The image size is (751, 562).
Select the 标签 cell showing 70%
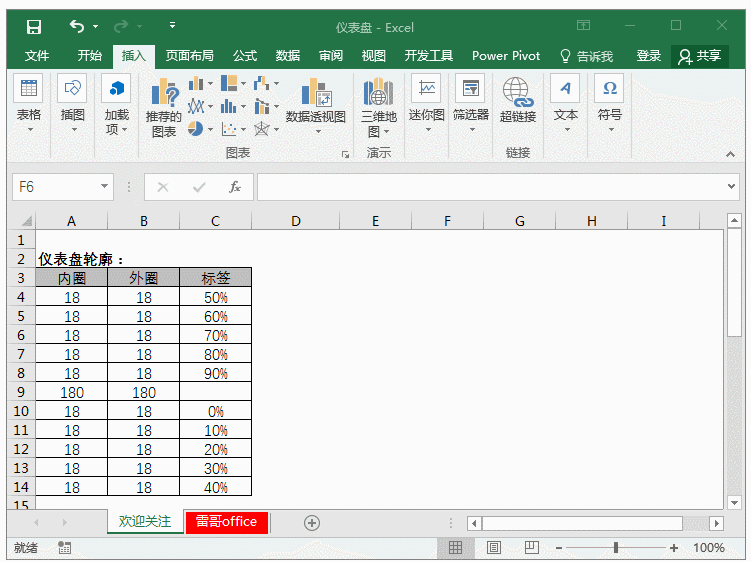[216, 335]
